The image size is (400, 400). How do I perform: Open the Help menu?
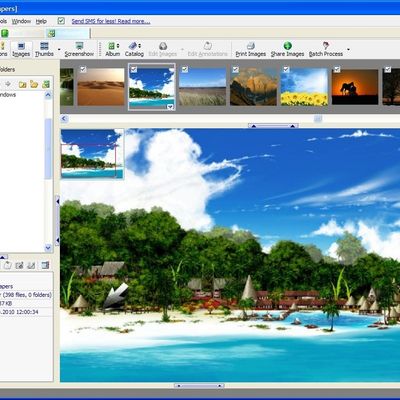click(41, 21)
